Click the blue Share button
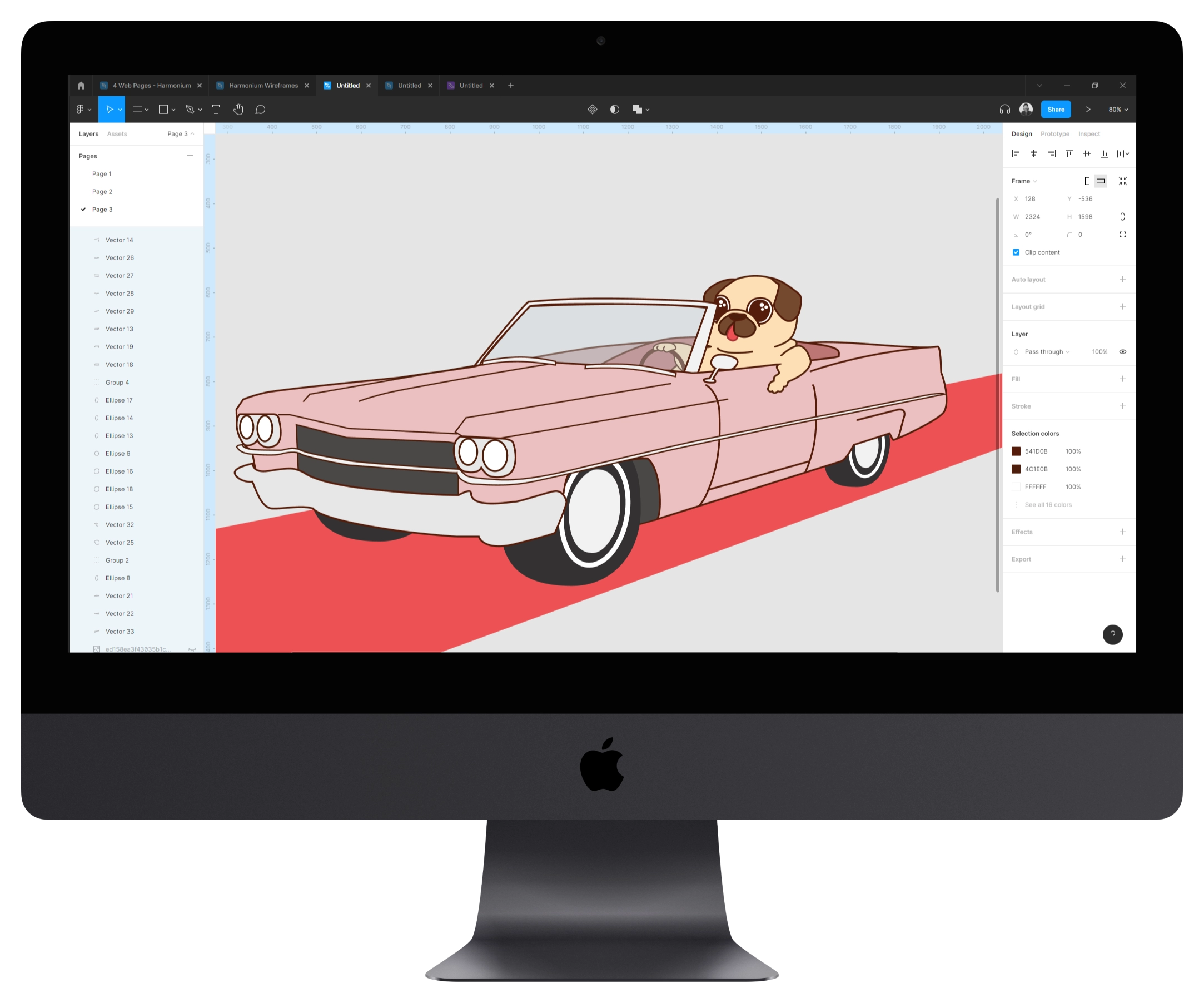This screenshot has width=1204, height=1003. [1055, 110]
